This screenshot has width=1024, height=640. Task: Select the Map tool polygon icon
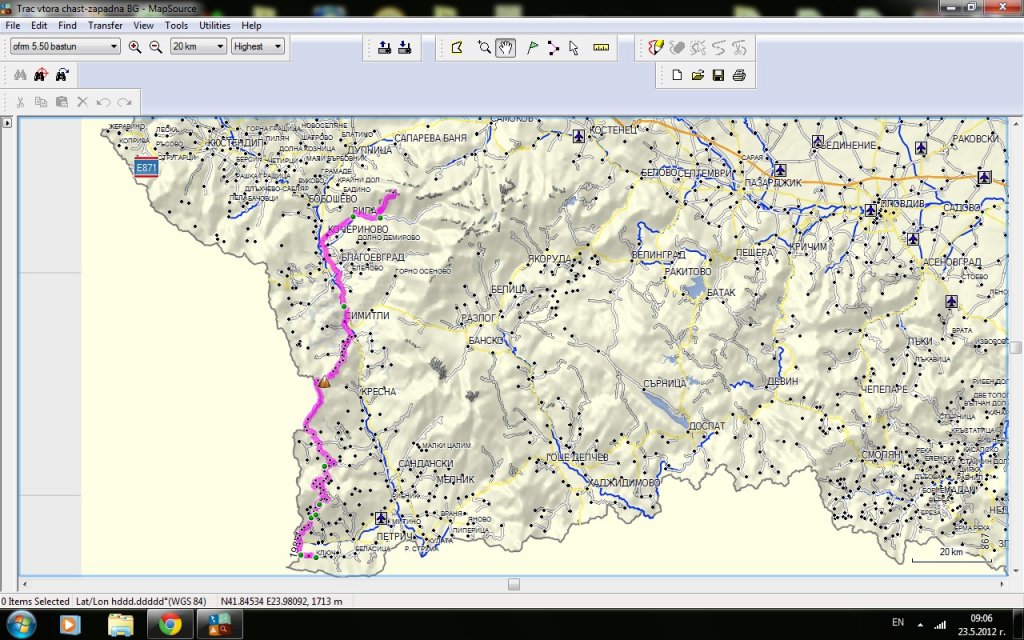pos(457,47)
